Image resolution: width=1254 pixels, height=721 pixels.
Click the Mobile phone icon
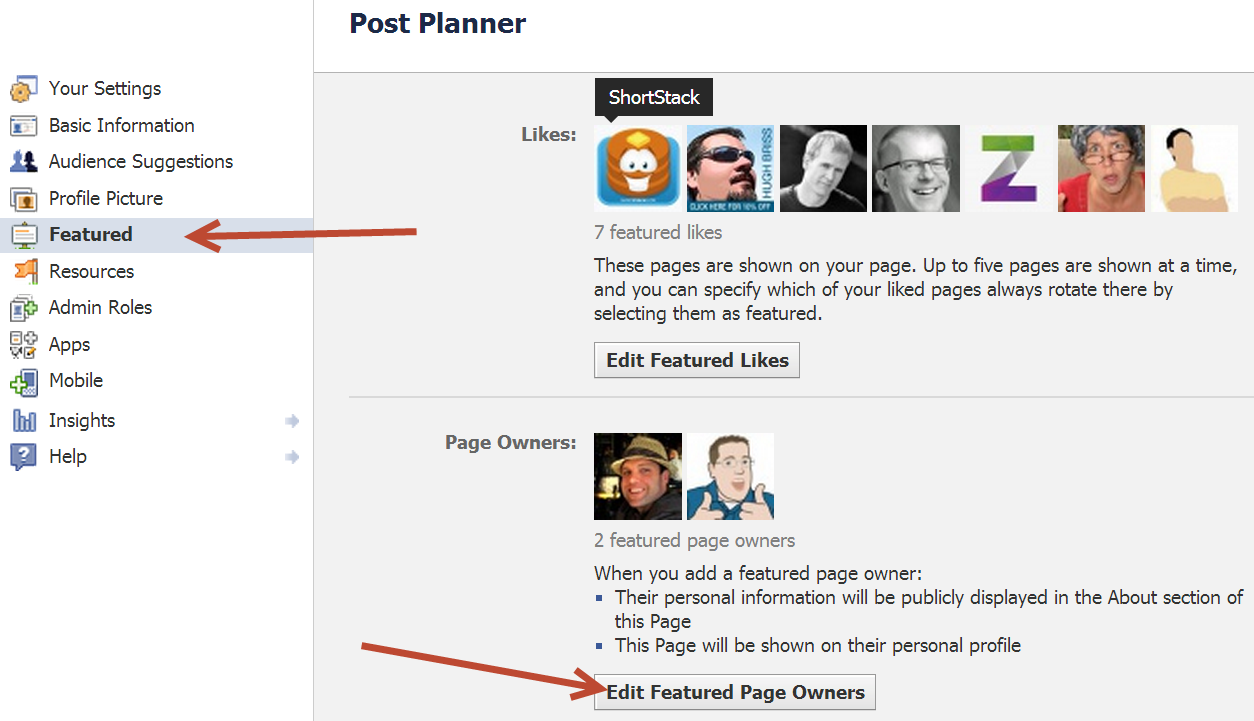pos(23,381)
